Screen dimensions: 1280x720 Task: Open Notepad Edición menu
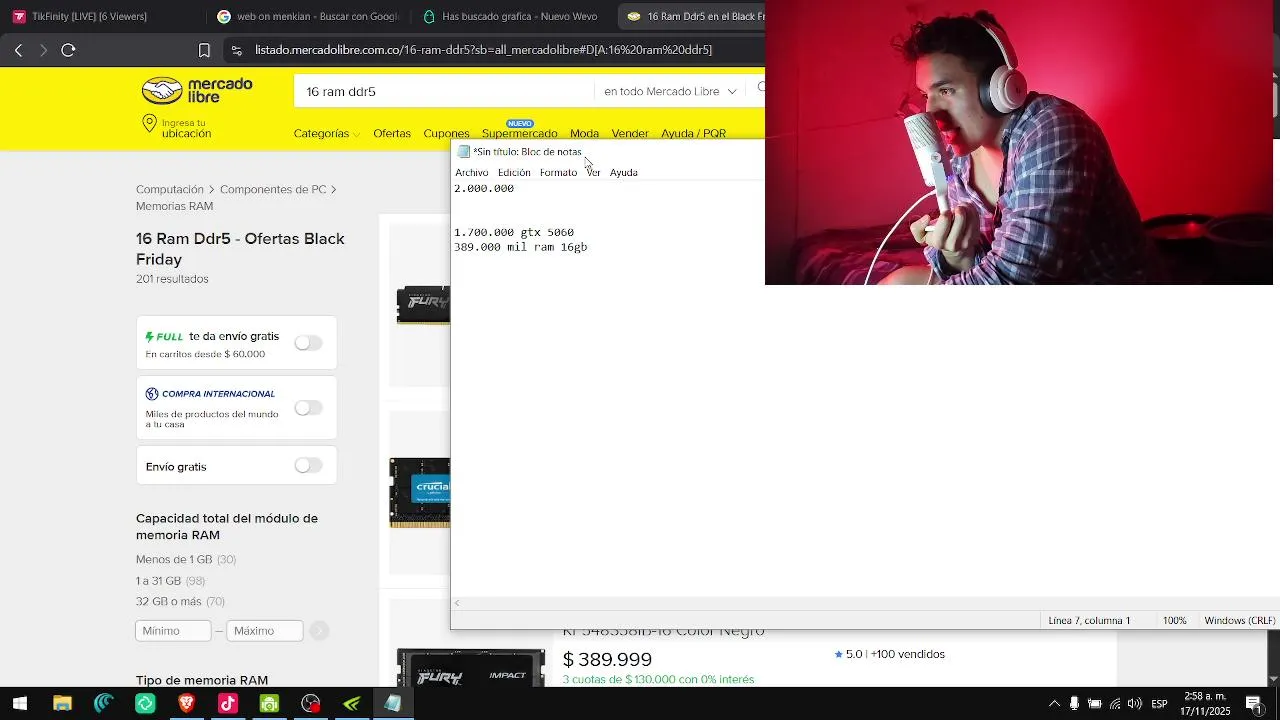pyautogui.click(x=514, y=173)
